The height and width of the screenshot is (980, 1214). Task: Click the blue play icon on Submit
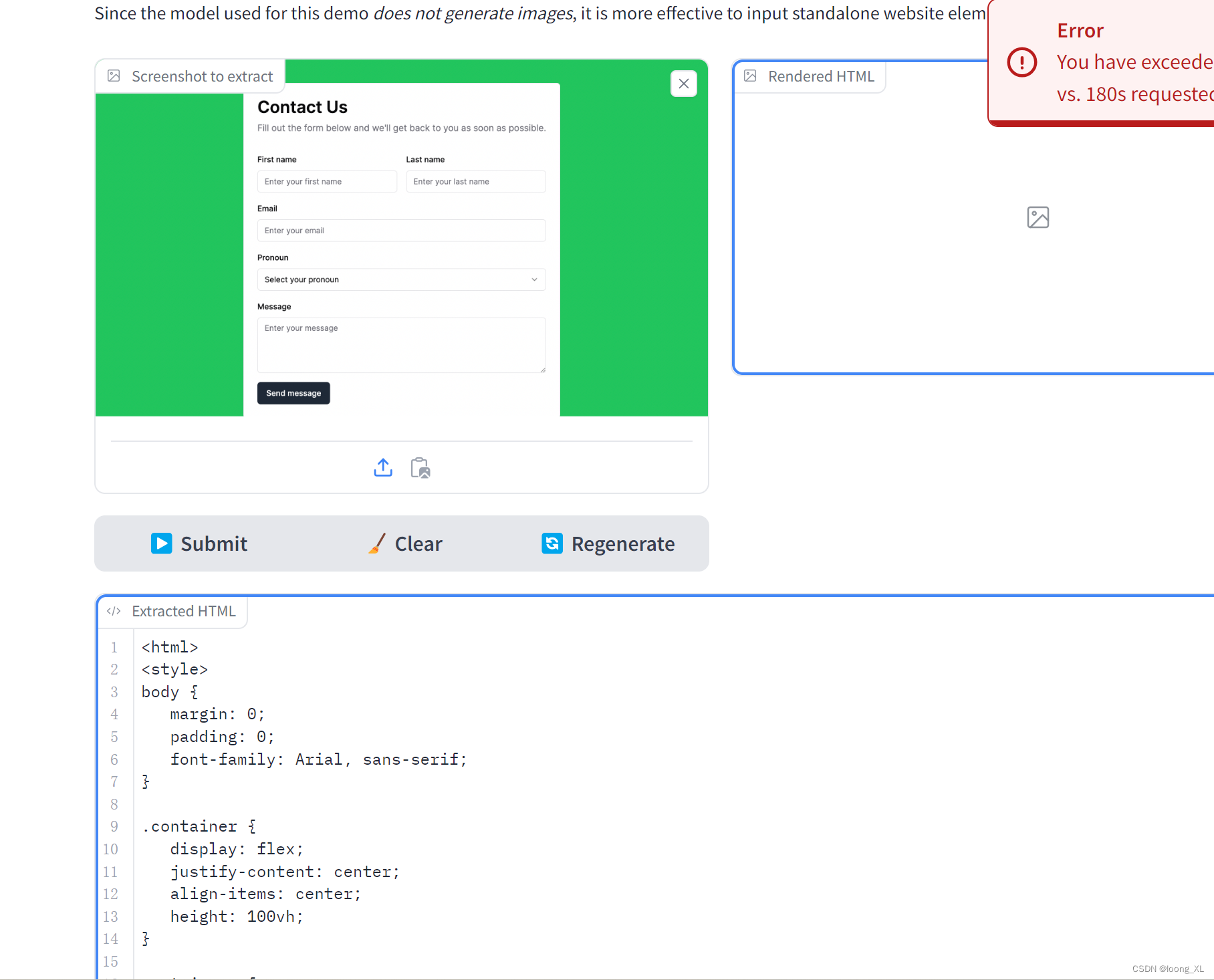(x=161, y=543)
